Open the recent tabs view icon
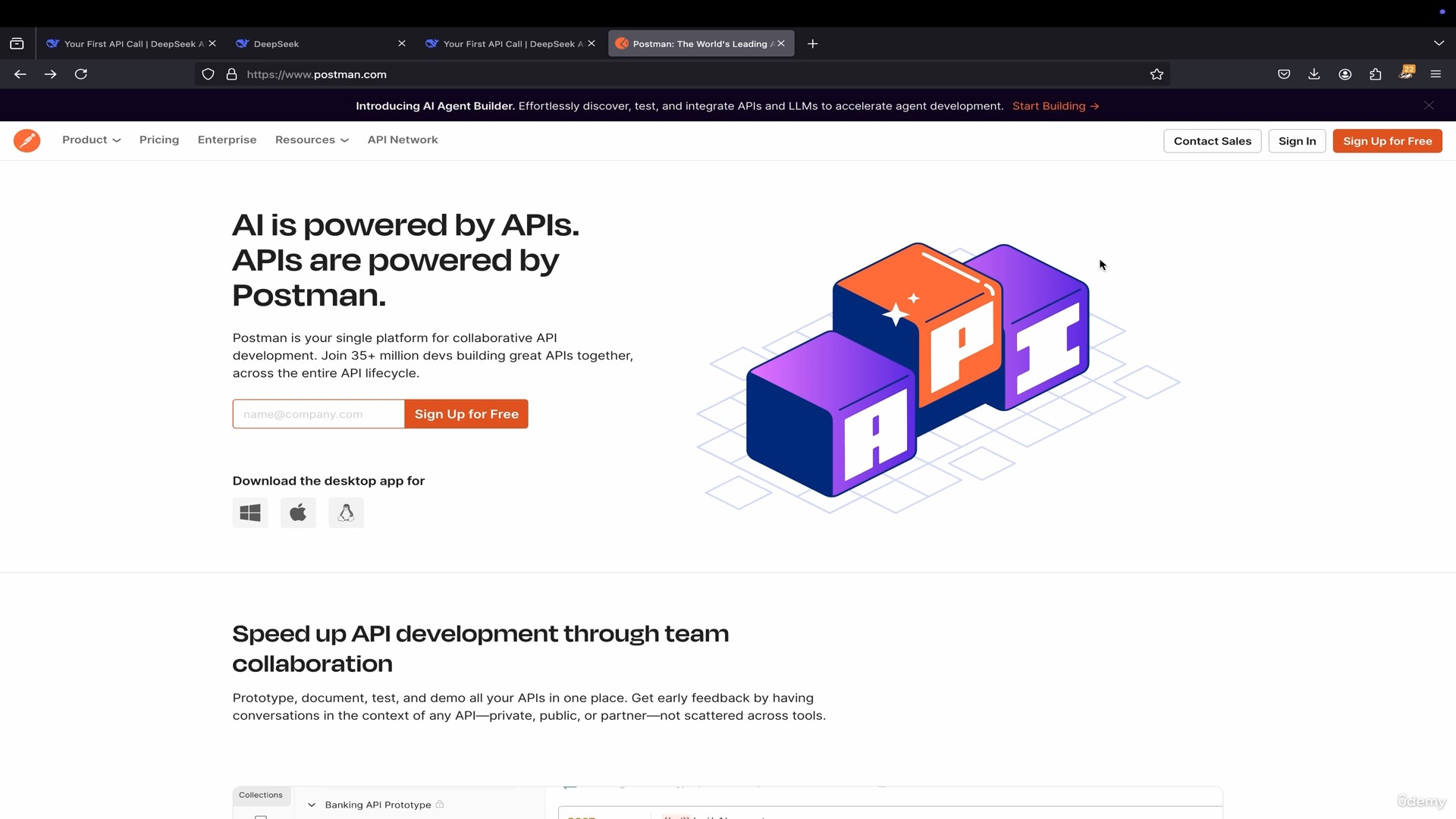 17,44
